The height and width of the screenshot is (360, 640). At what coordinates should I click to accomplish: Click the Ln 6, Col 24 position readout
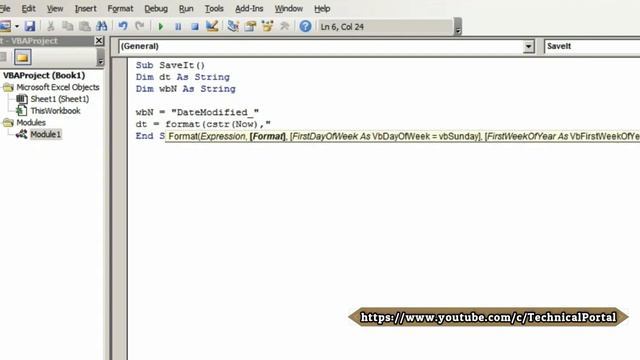pyautogui.click(x=342, y=27)
